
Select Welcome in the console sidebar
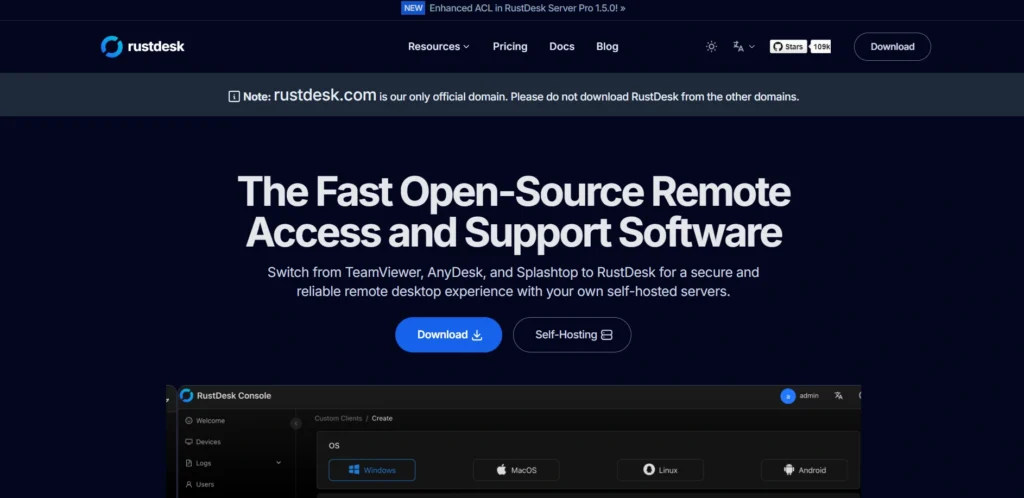coord(205,421)
